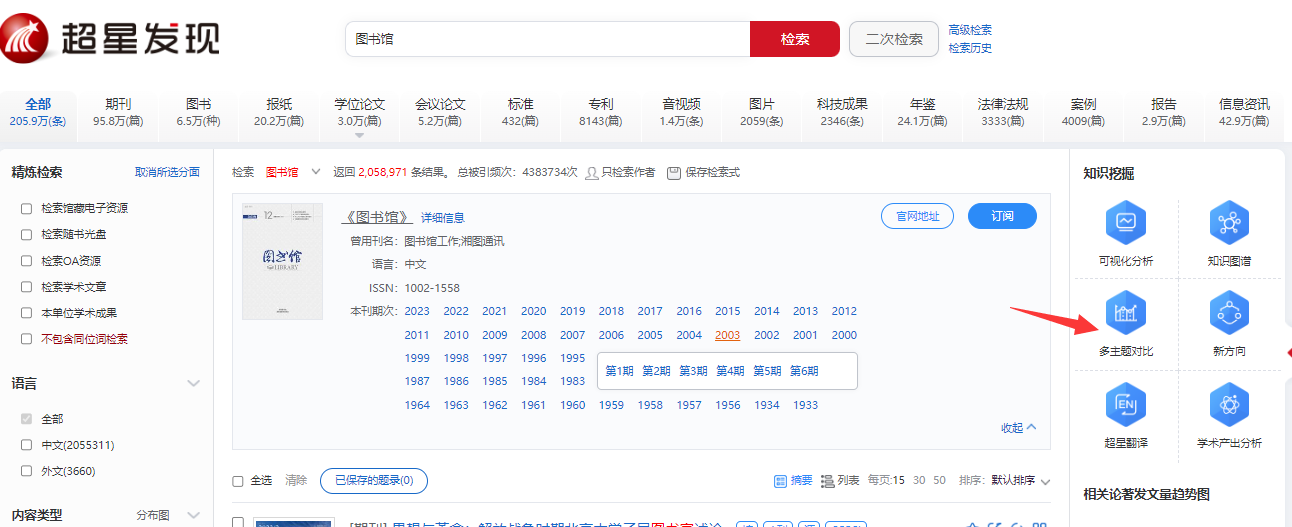1292x527 pixels.
Task: Click the 保存检索式 save icon
Action: 673,172
